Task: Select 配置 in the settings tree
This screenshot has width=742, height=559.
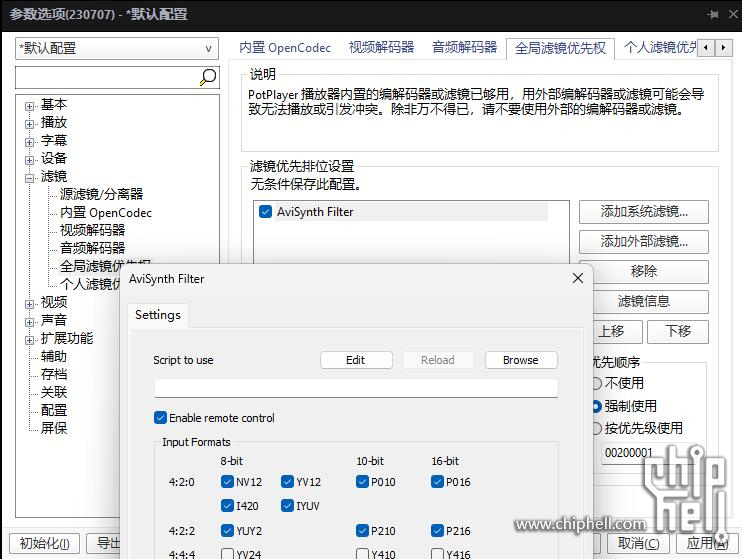Action: tap(53, 410)
